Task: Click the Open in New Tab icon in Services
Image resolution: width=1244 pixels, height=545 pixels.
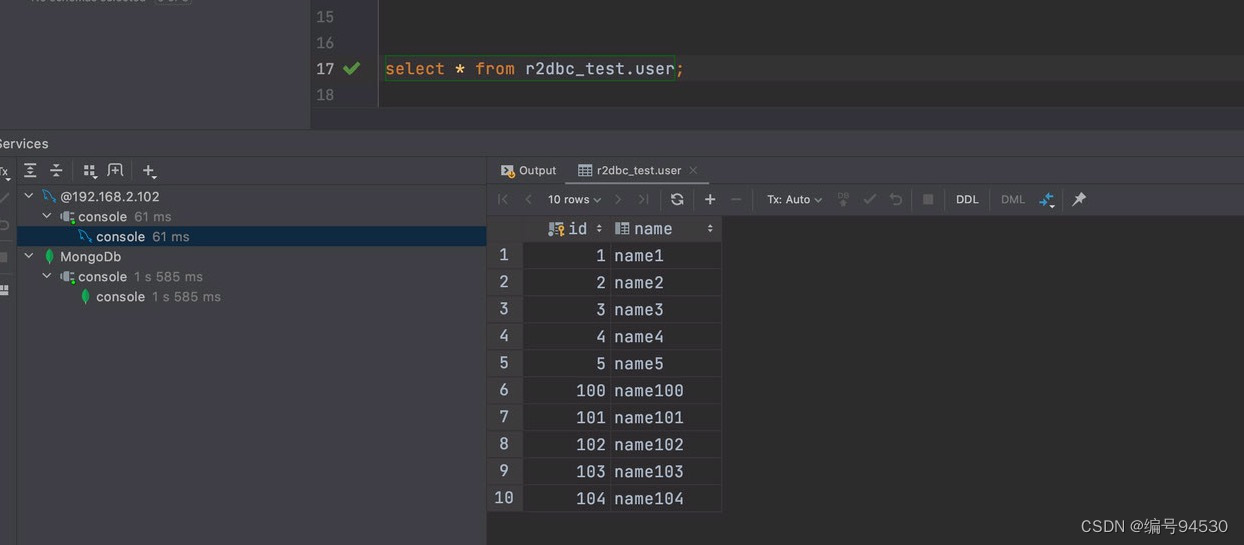Action: coord(115,171)
